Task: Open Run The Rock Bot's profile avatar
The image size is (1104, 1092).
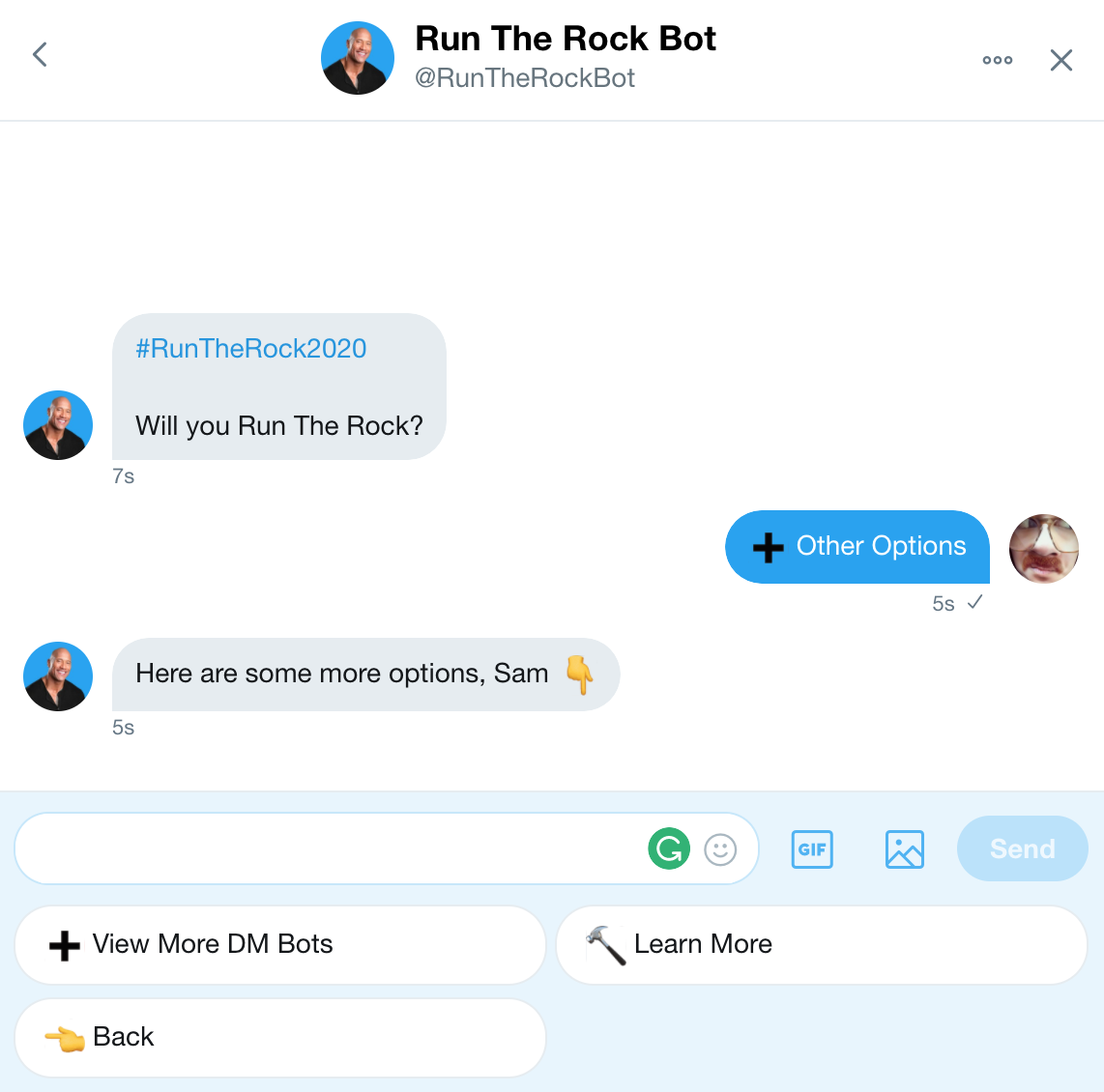Action: tap(358, 58)
